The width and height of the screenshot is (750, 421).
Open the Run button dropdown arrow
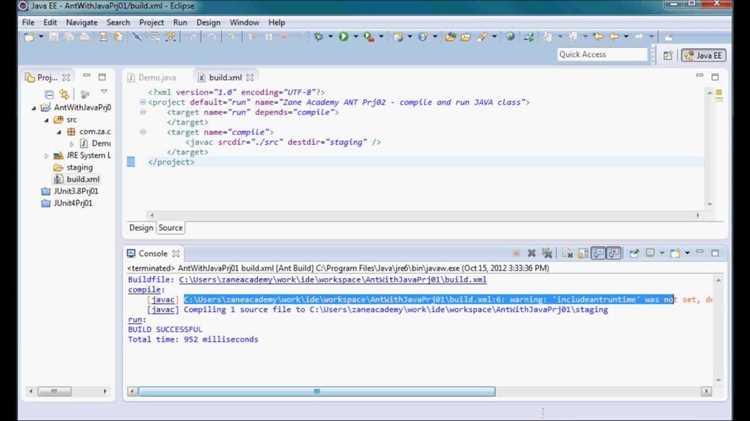click(x=355, y=36)
